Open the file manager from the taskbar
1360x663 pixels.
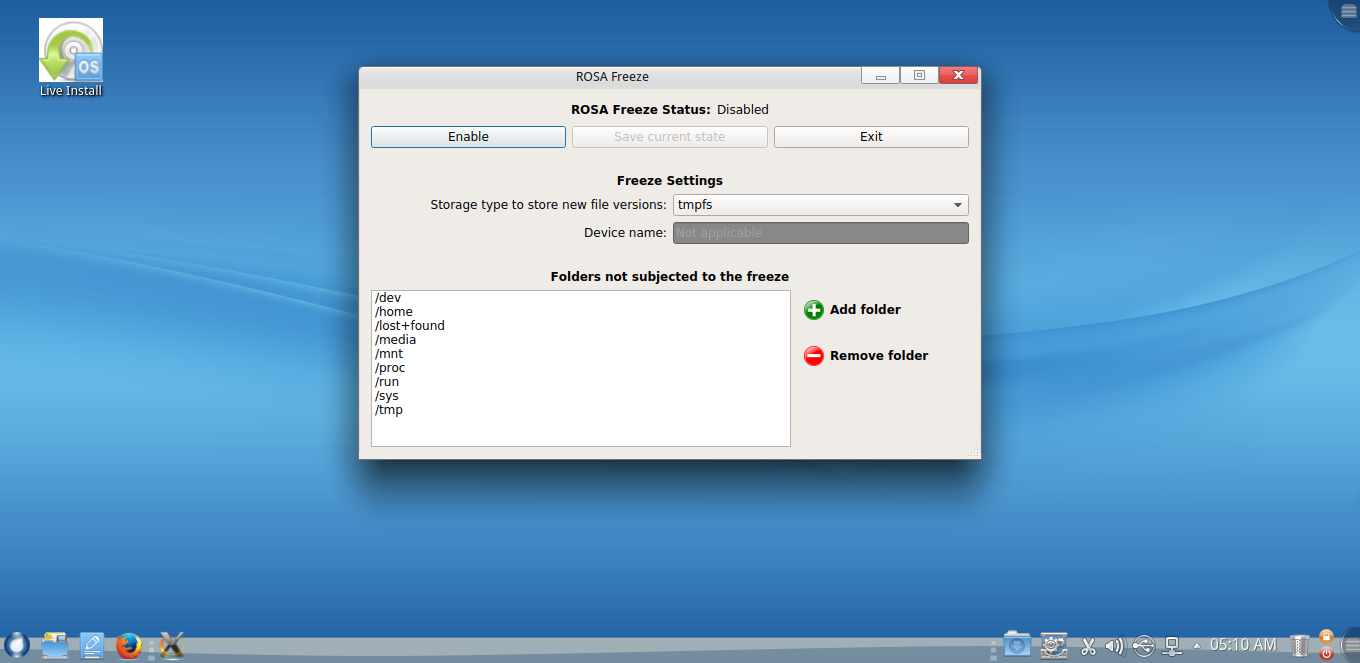(x=54, y=645)
